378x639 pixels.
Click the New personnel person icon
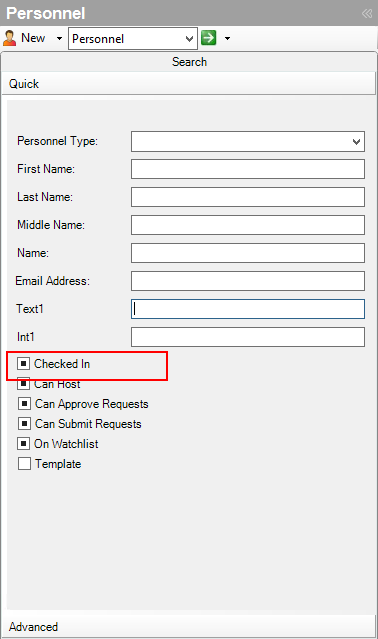tap(9, 38)
